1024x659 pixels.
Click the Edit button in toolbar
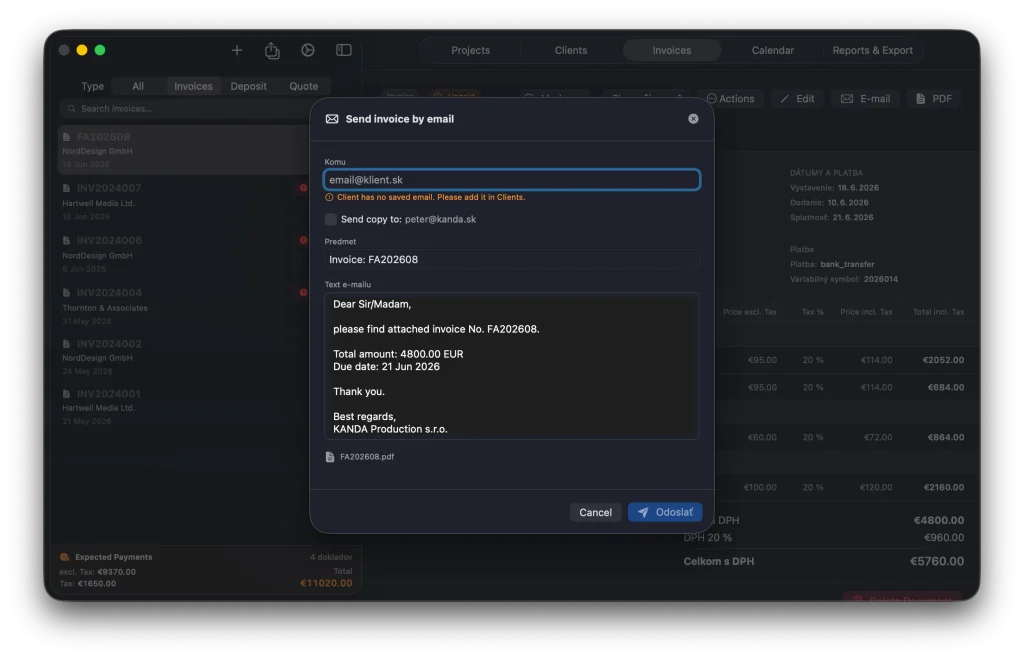pos(797,99)
